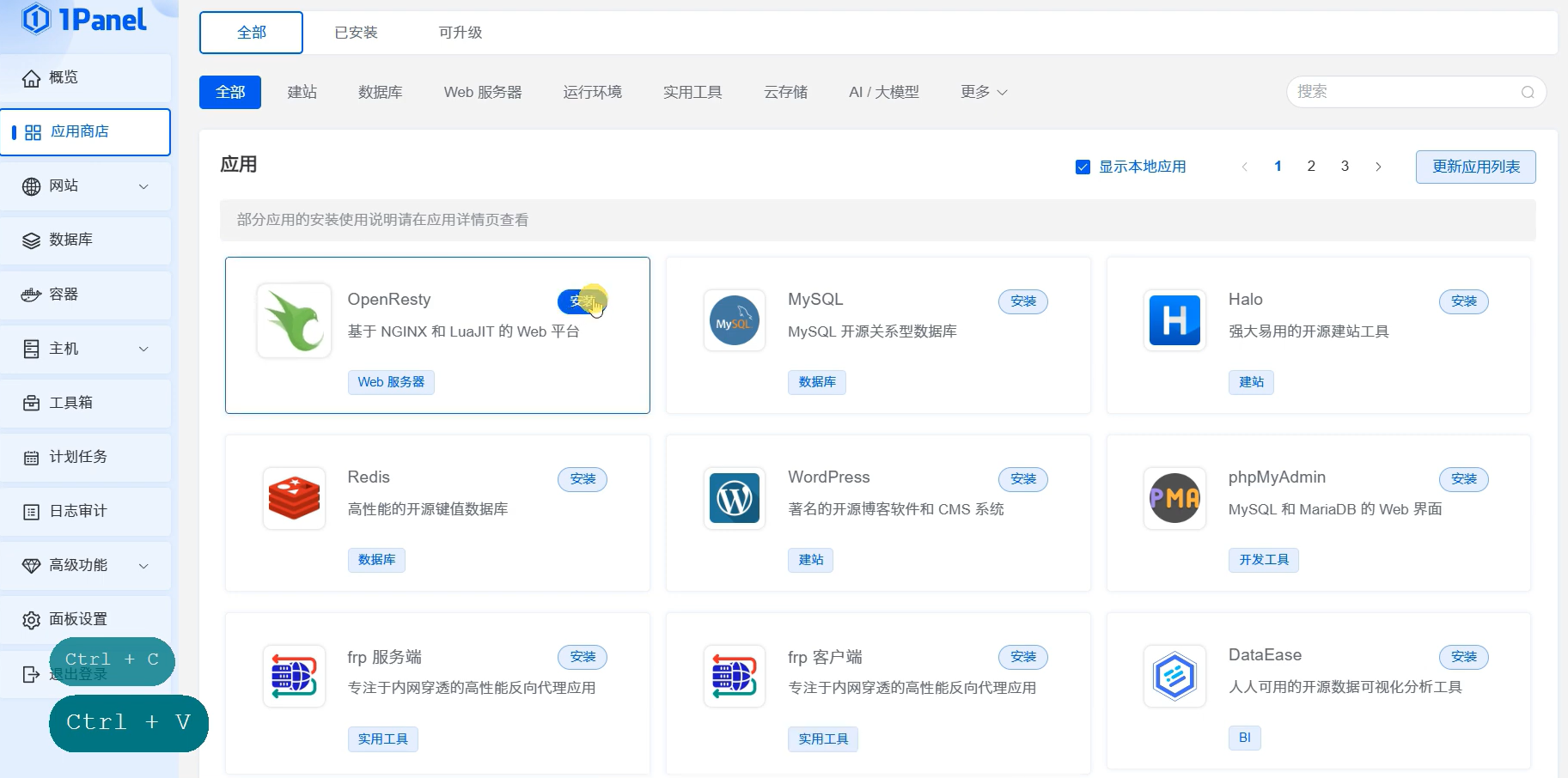Go to page 2
Screen dimensions: 1568x778
point(1311,167)
